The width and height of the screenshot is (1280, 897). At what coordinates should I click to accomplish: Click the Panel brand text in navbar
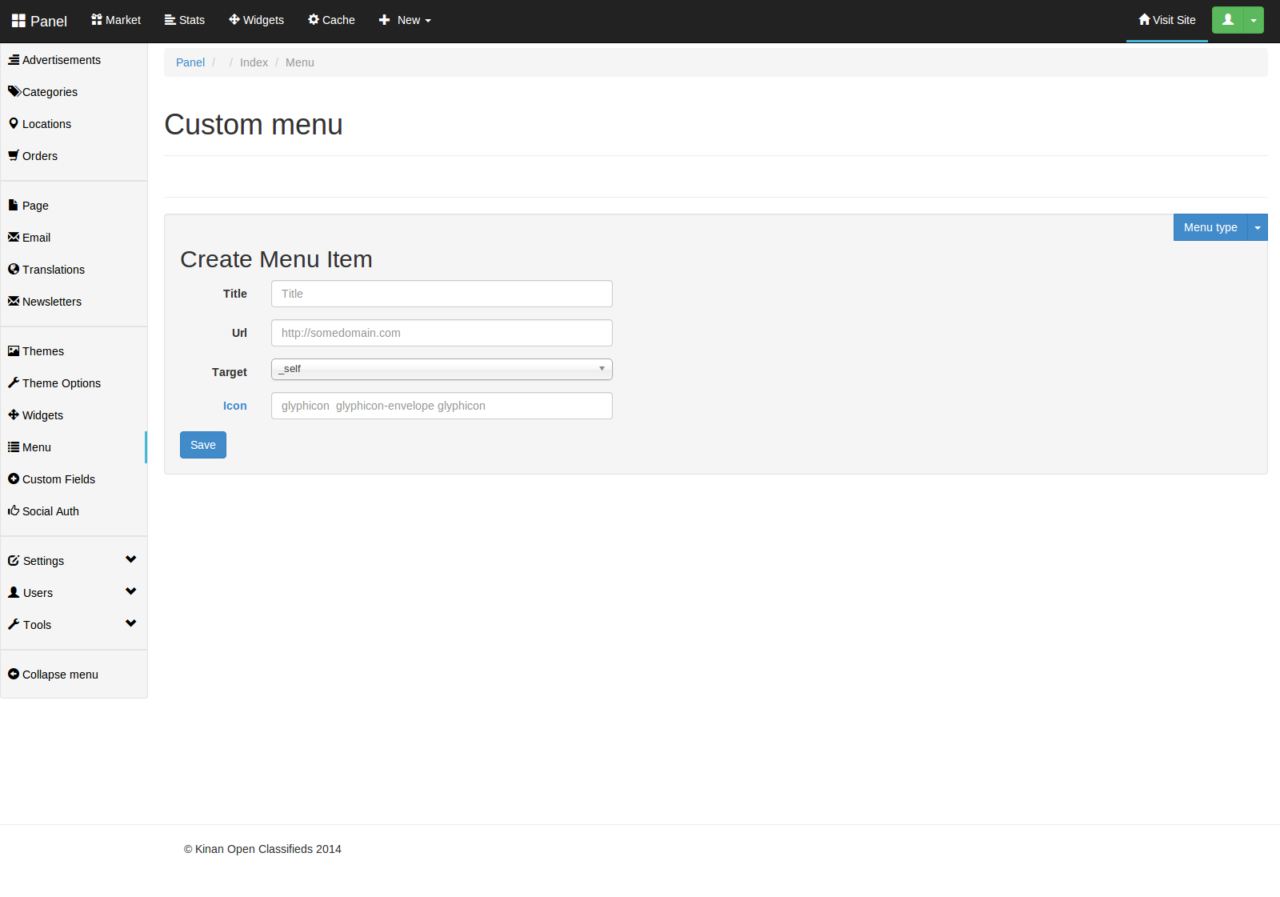(x=49, y=21)
